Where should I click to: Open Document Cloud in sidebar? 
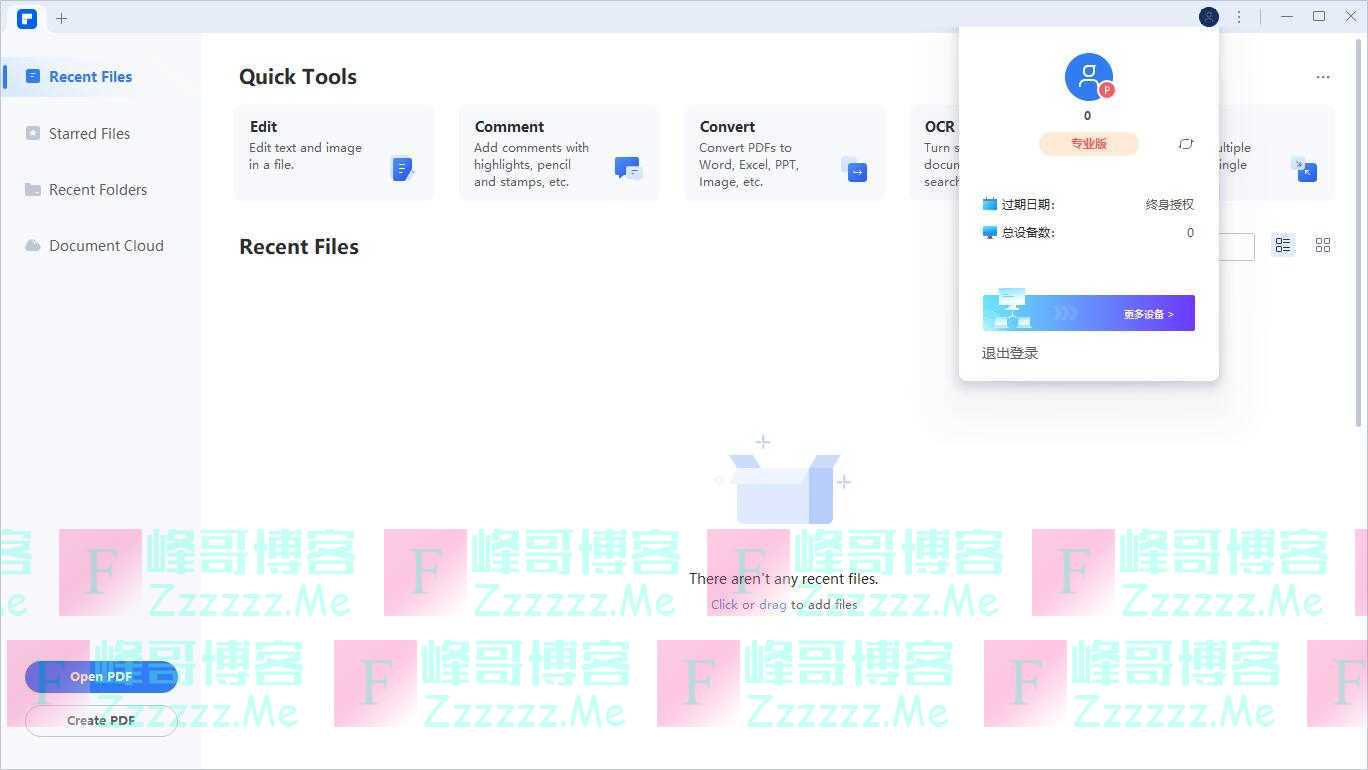pyautogui.click(x=106, y=246)
